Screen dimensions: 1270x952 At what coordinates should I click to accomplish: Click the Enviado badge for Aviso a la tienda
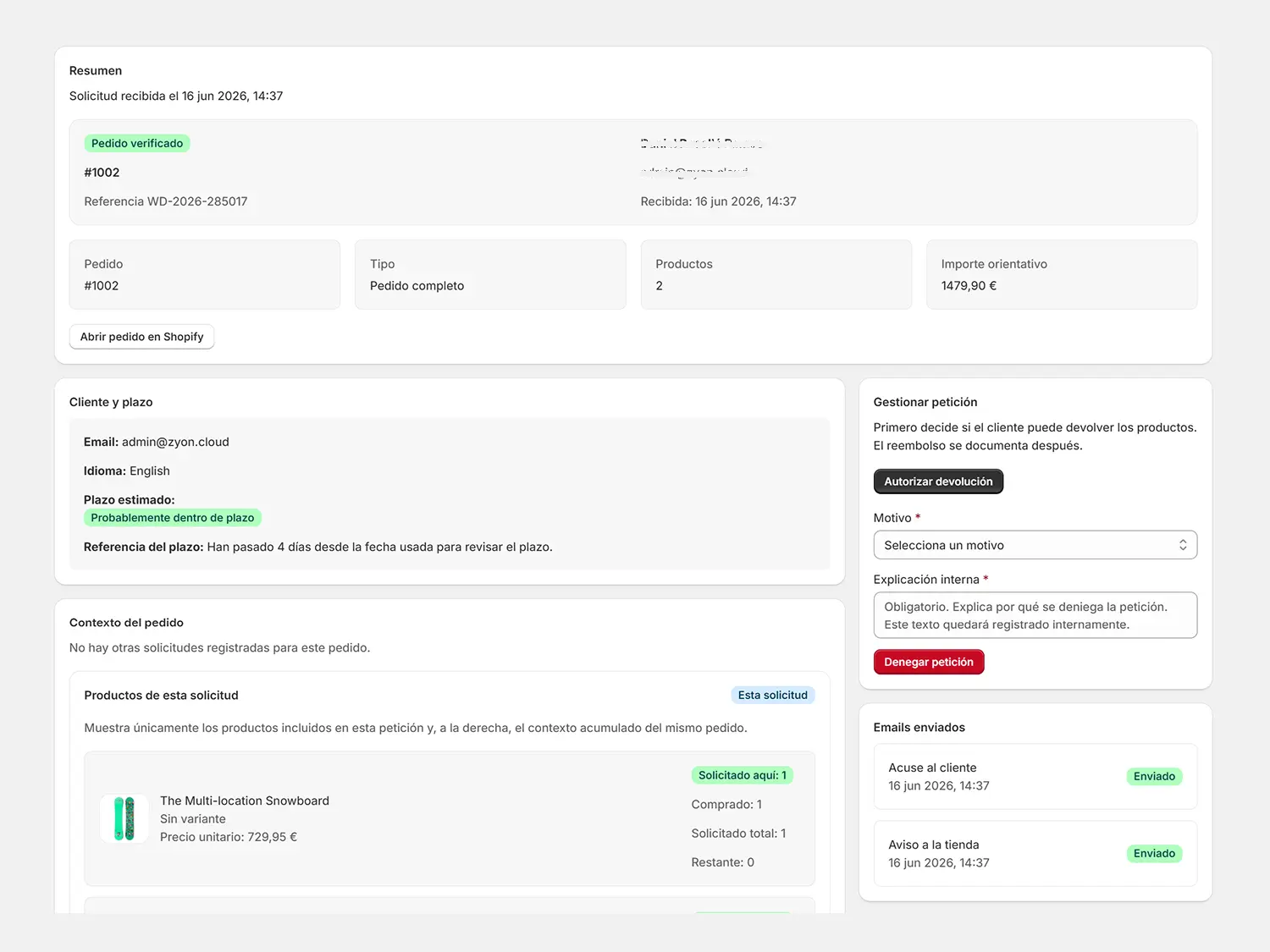[1154, 853]
